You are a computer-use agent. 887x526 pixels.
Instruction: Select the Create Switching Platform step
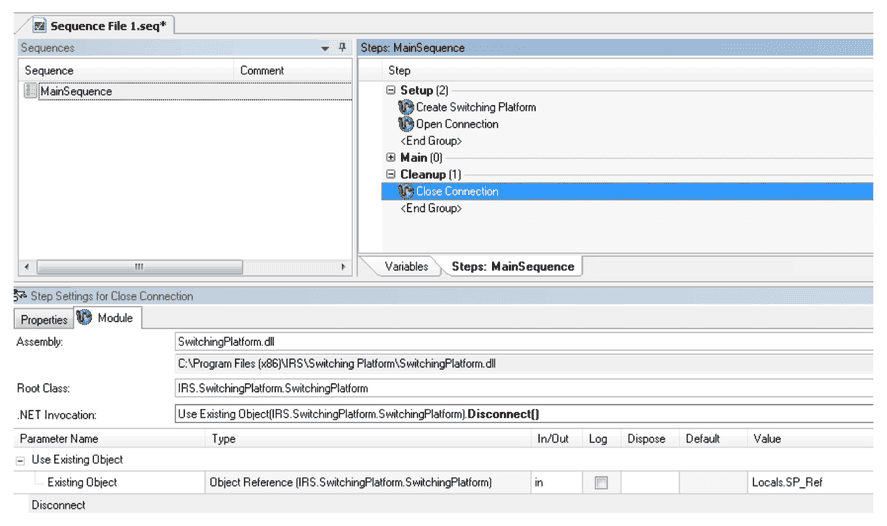(x=476, y=107)
